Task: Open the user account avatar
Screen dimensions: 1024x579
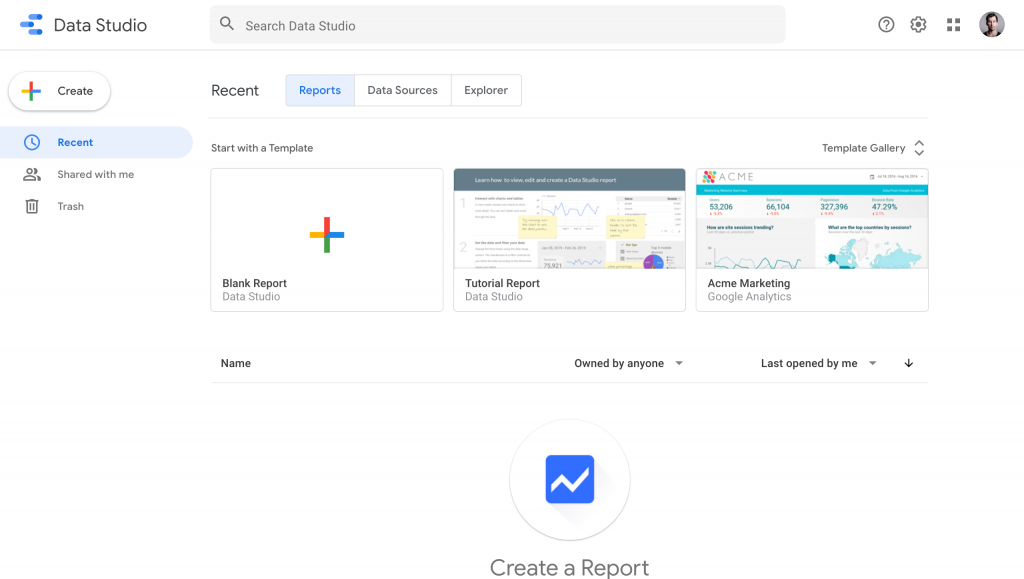Action: click(991, 25)
